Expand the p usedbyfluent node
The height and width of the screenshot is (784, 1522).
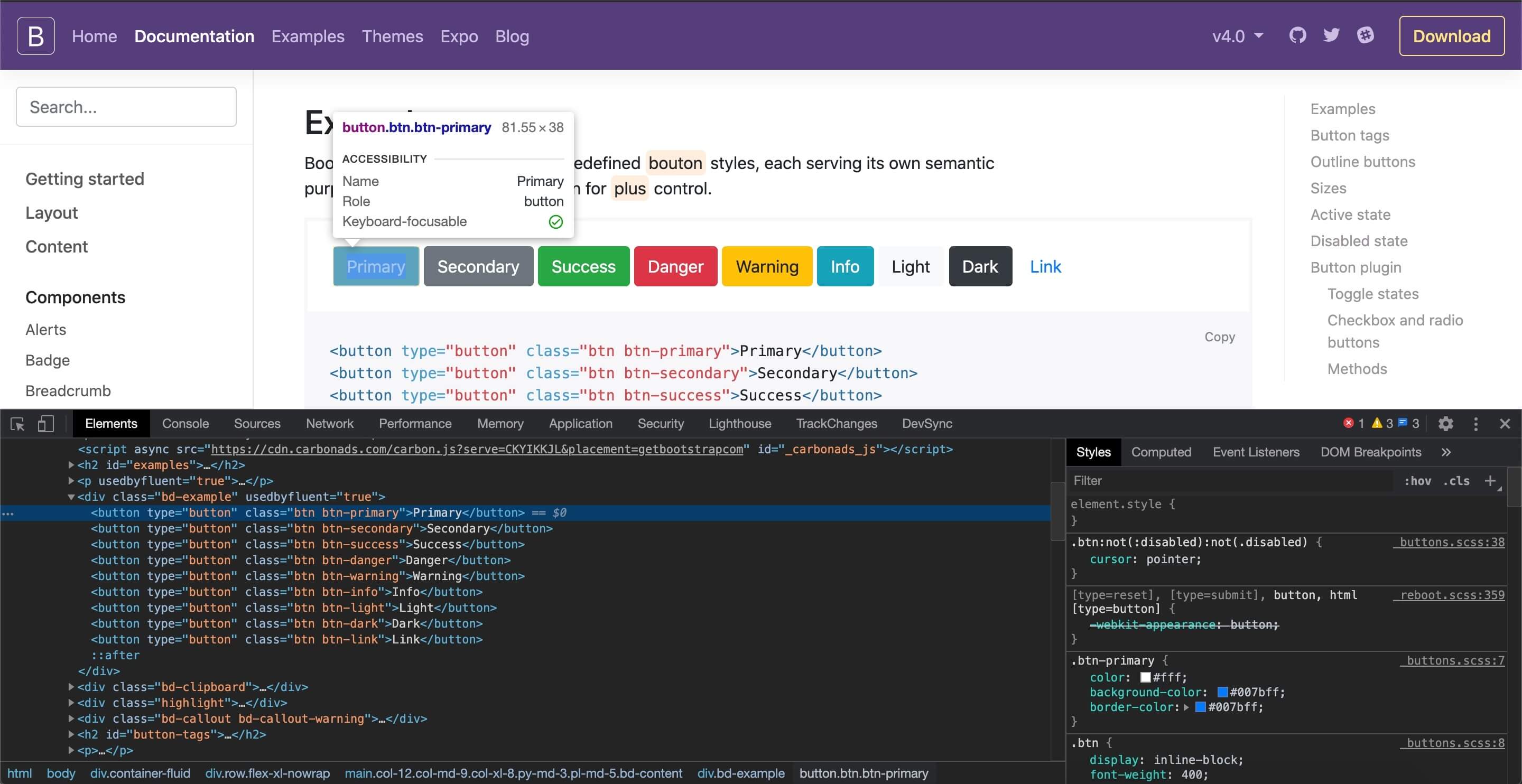click(71, 481)
